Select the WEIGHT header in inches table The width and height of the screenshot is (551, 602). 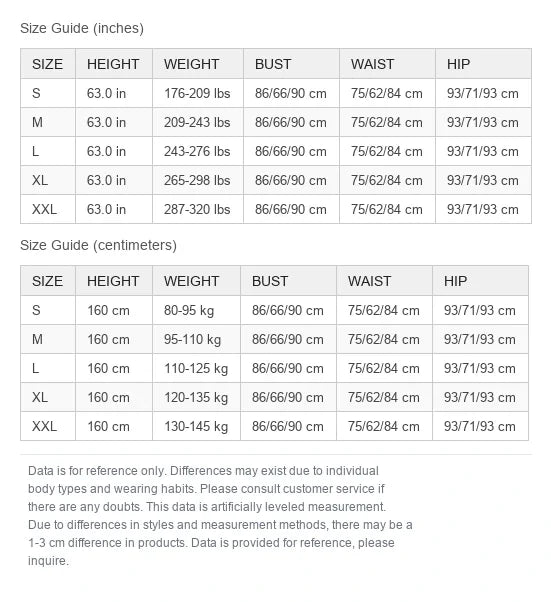[198, 64]
